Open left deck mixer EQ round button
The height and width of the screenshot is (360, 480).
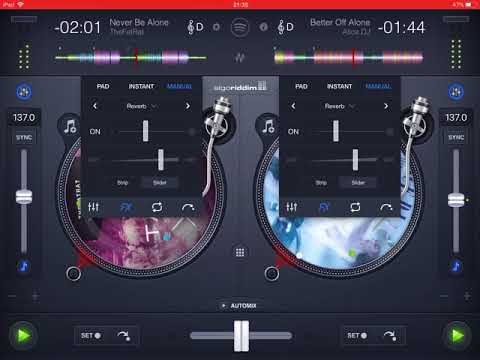pyautogui.click(x=24, y=92)
